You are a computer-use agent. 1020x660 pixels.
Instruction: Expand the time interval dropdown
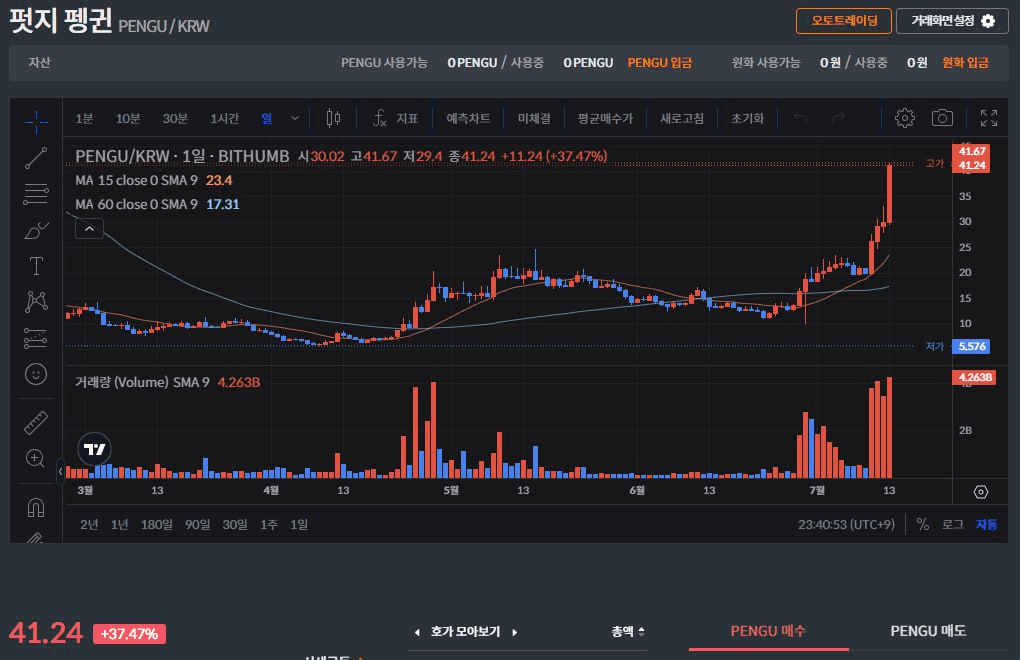pos(295,118)
